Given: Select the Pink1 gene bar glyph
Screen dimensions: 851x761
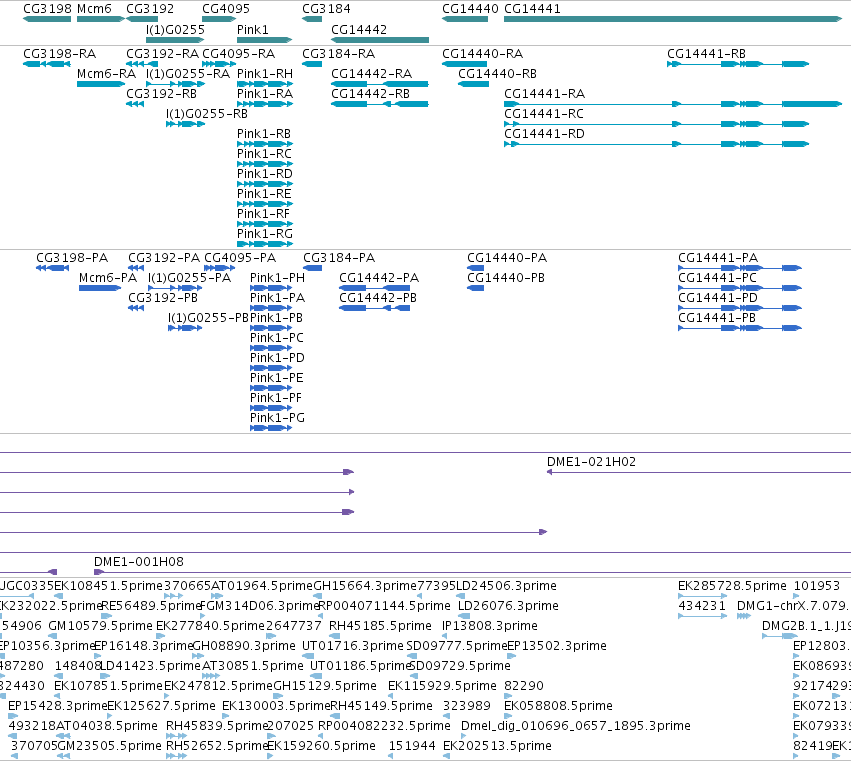Looking at the screenshot, I should 264,40.
